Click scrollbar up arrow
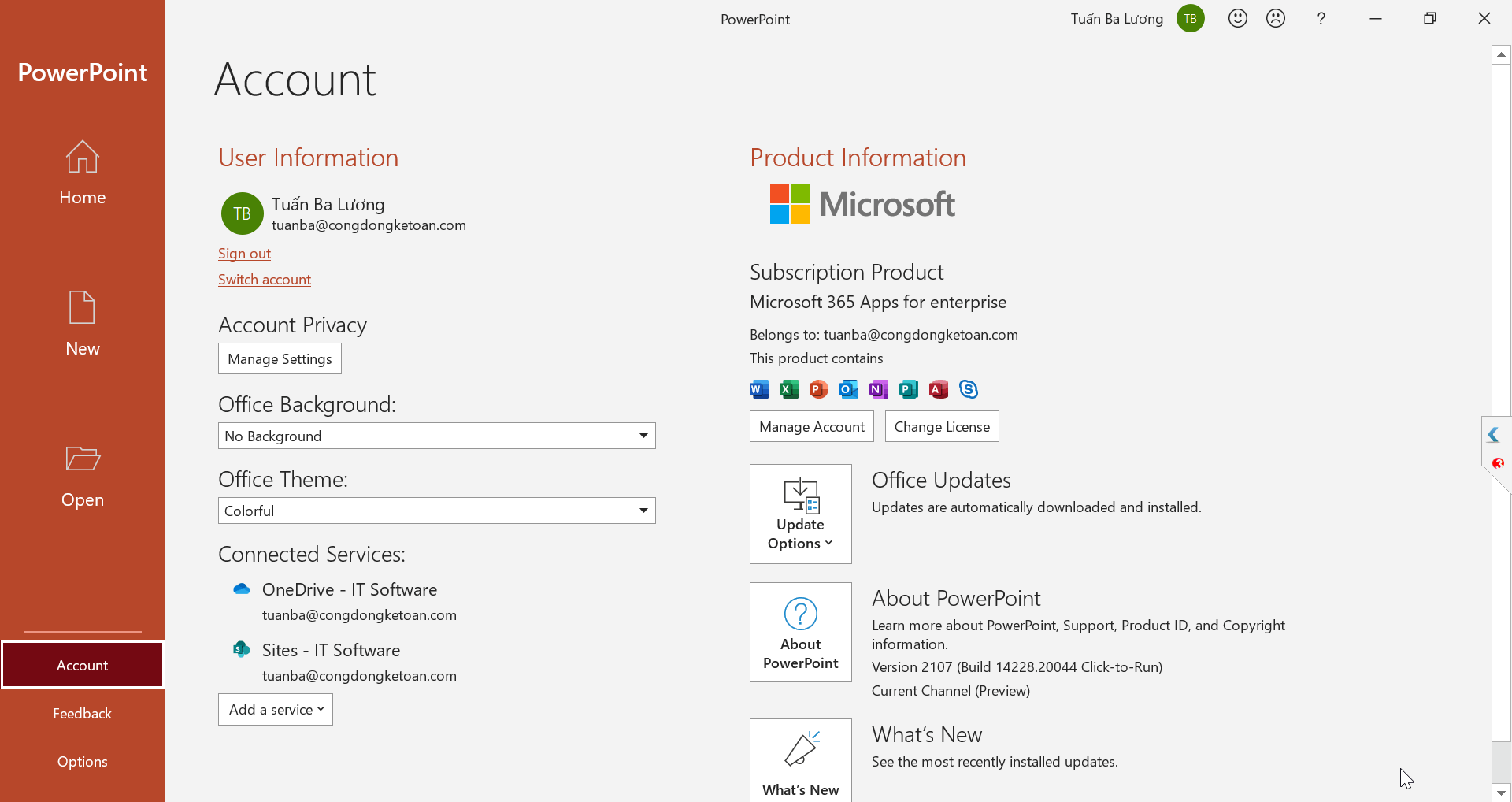The image size is (1512, 802). pyautogui.click(x=1502, y=54)
